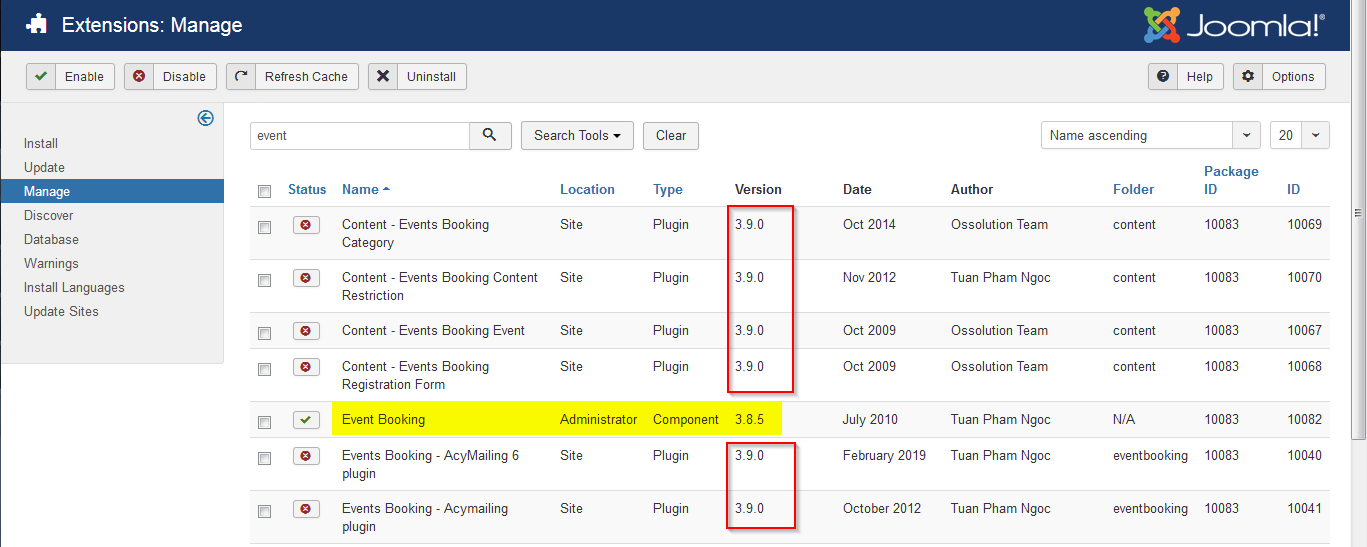The width and height of the screenshot is (1367, 547).
Task: Toggle status of Content - Events Booking Category
Action: tap(306, 225)
